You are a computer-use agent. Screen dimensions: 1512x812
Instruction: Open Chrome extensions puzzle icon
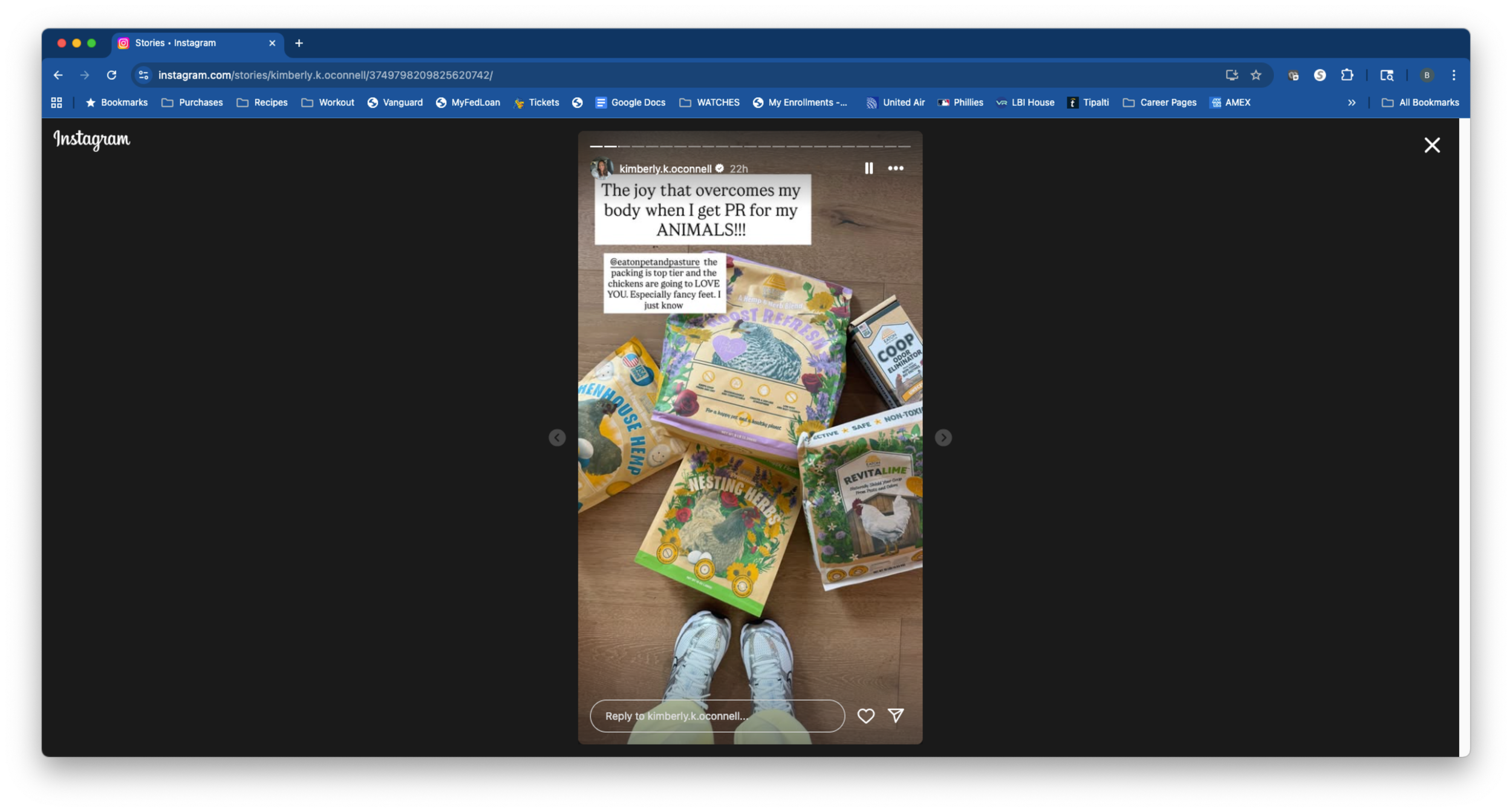1347,75
